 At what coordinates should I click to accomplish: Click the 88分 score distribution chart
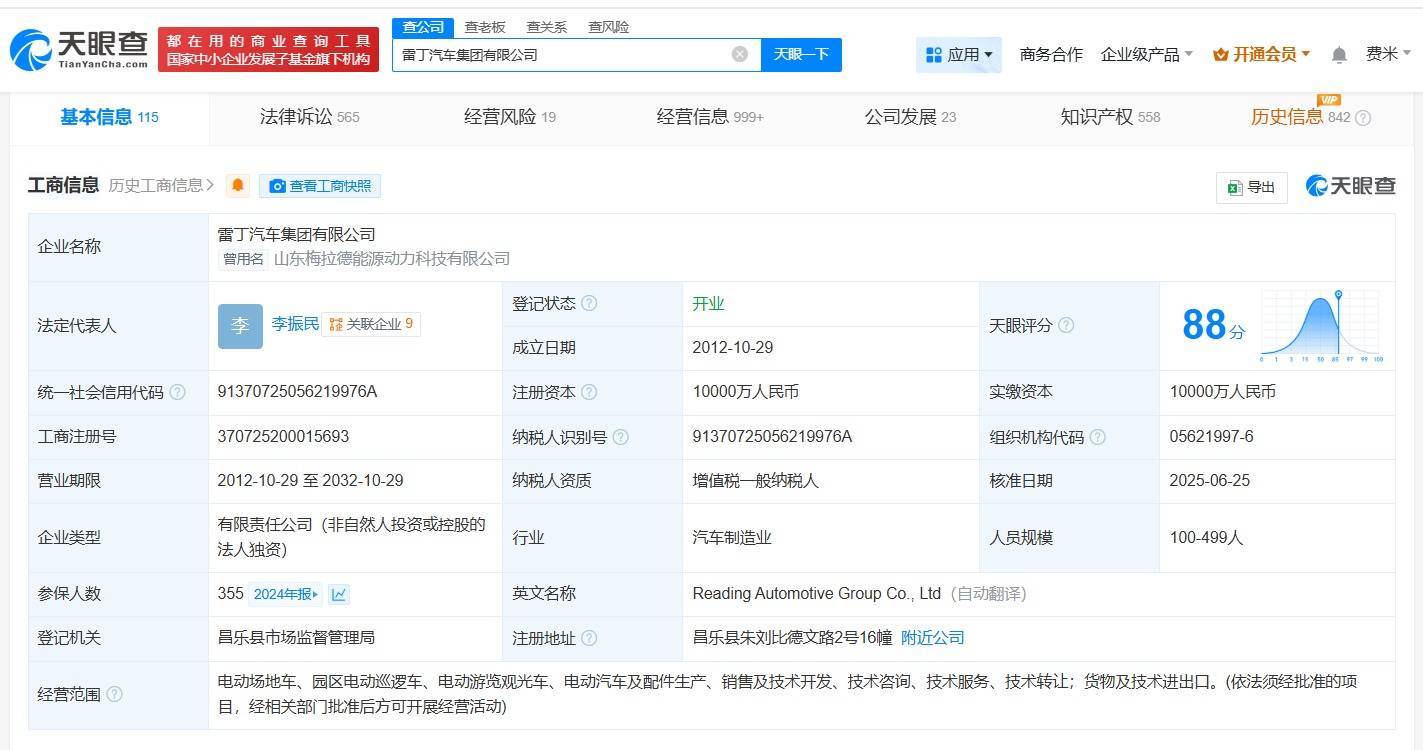pos(1321,325)
